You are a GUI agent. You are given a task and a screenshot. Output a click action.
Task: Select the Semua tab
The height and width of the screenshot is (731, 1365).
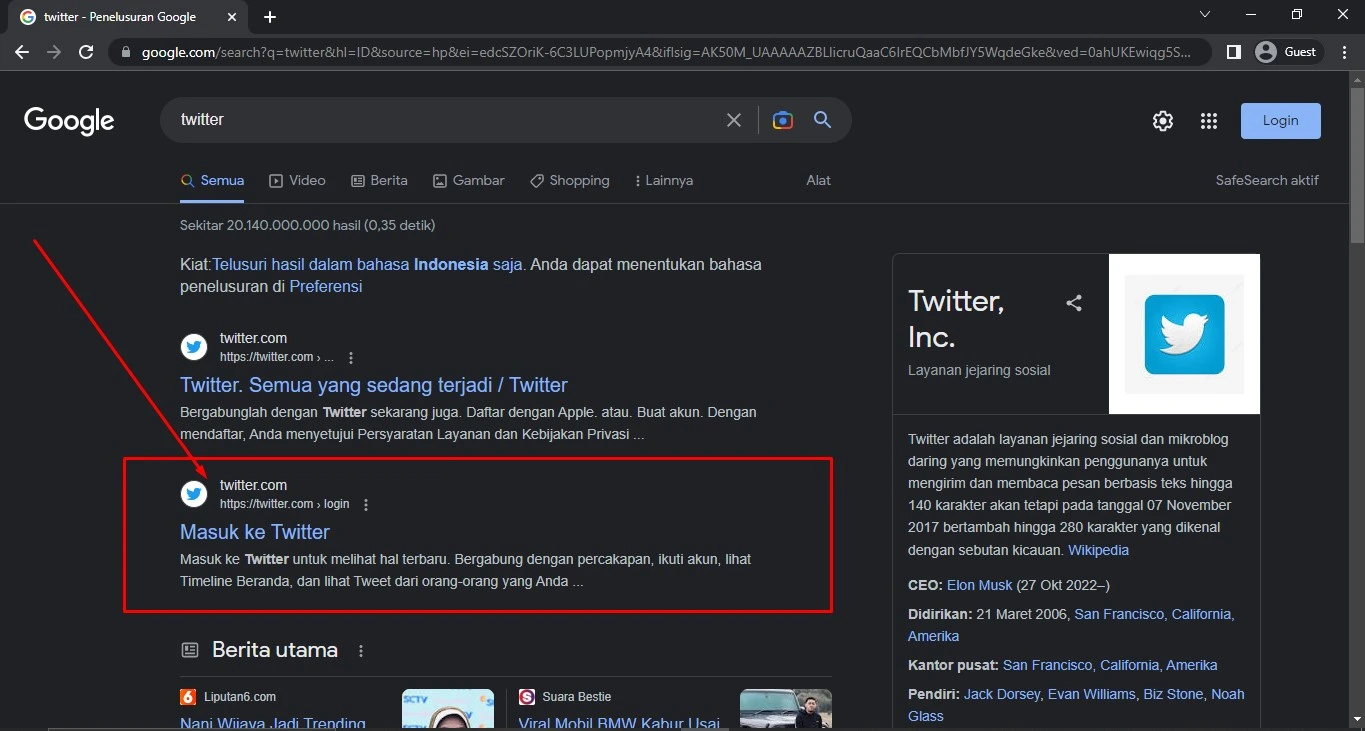(x=212, y=181)
